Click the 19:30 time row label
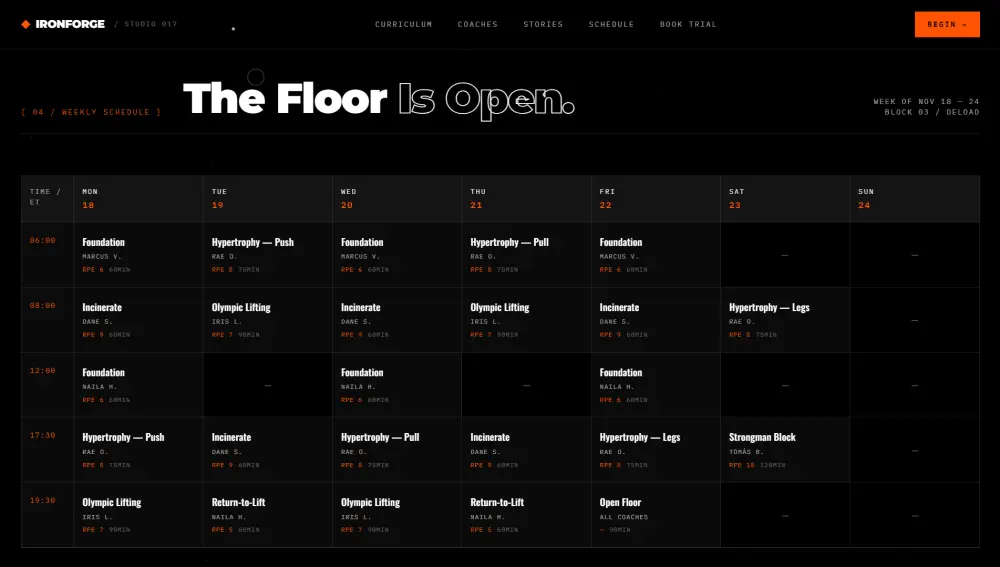The width and height of the screenshot is (1000, 567). (x=43, y=501)
